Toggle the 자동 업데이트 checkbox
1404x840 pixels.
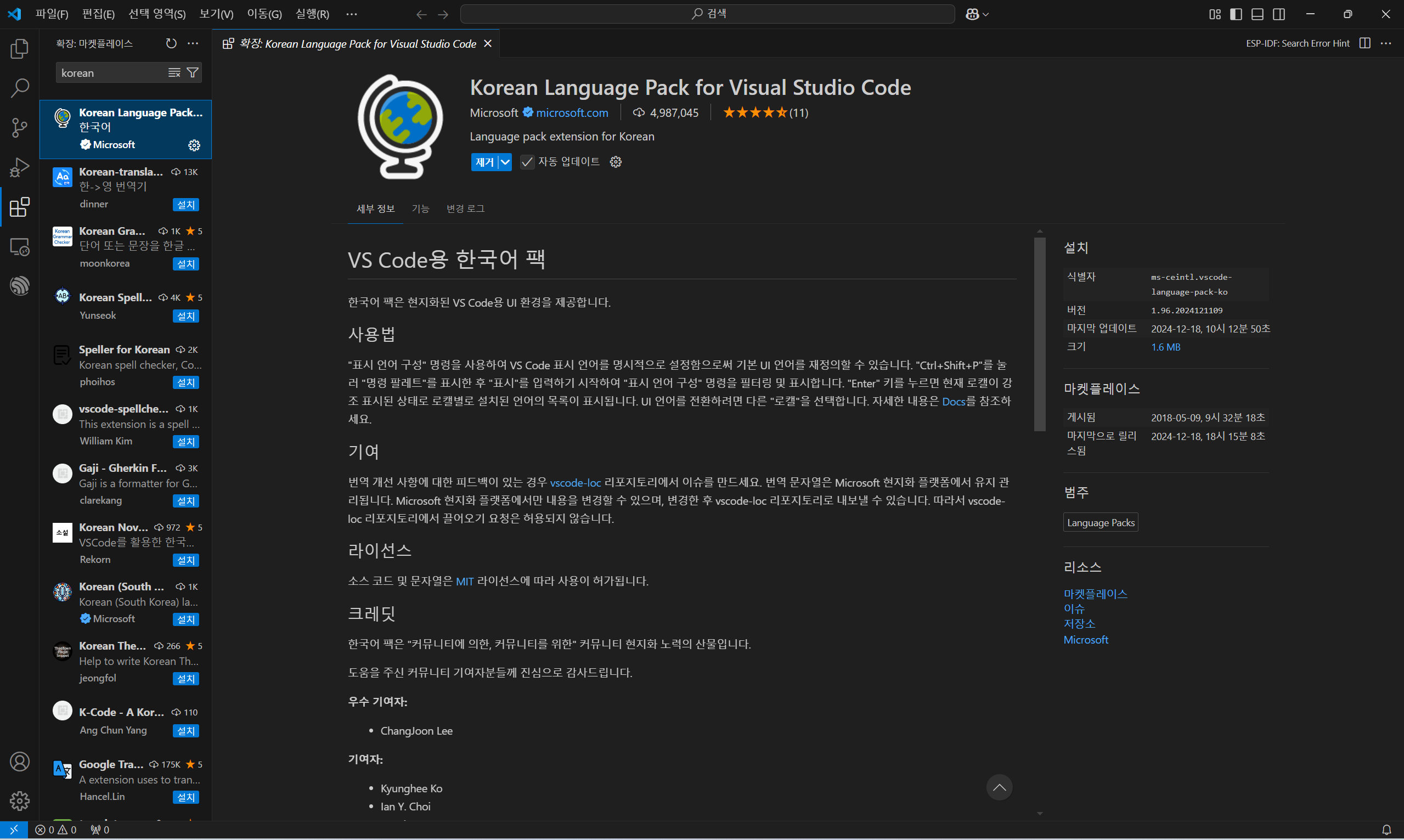tap(527, 162)
